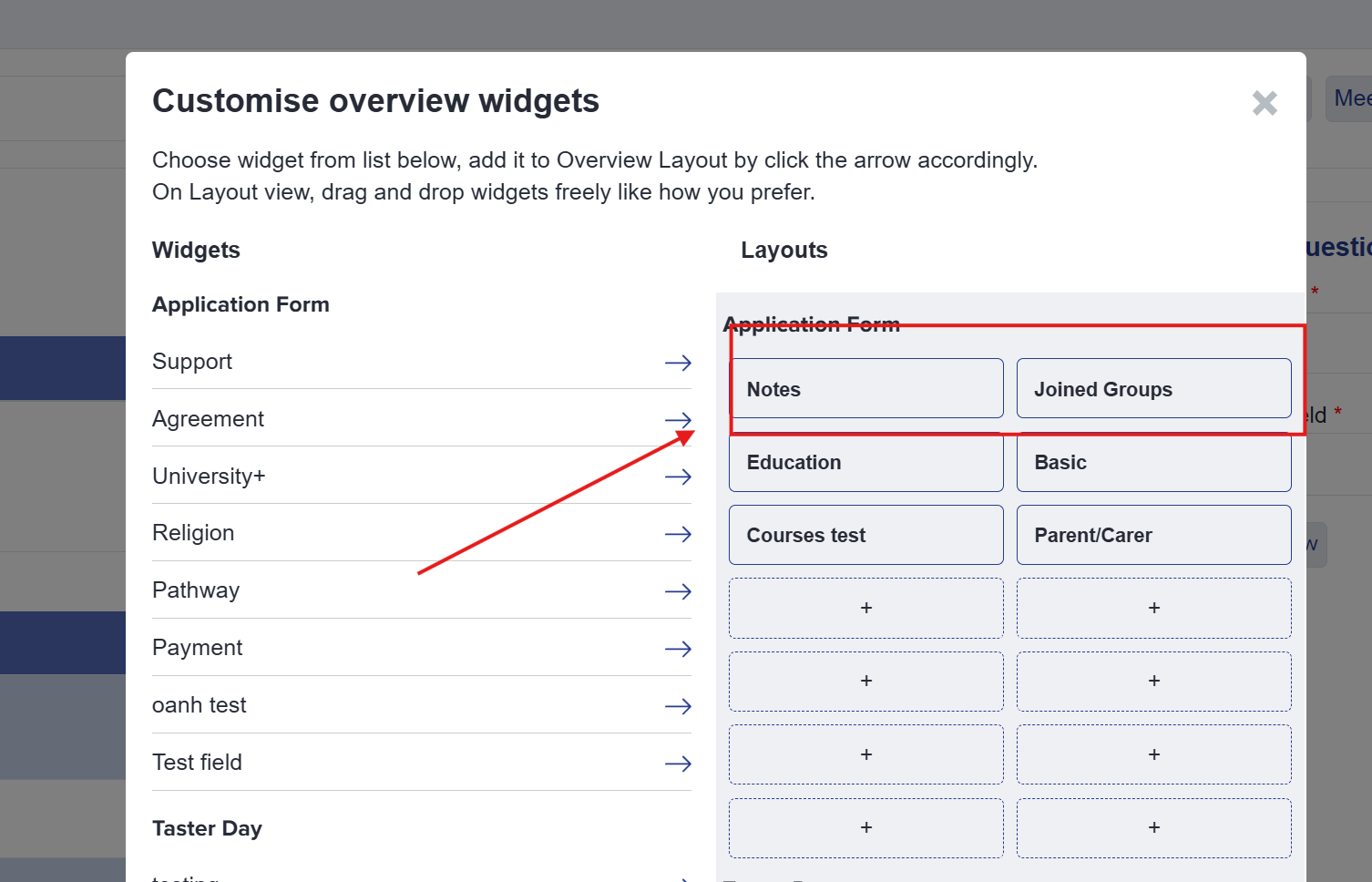Click the Pathway widget label

tap(196, 590)
